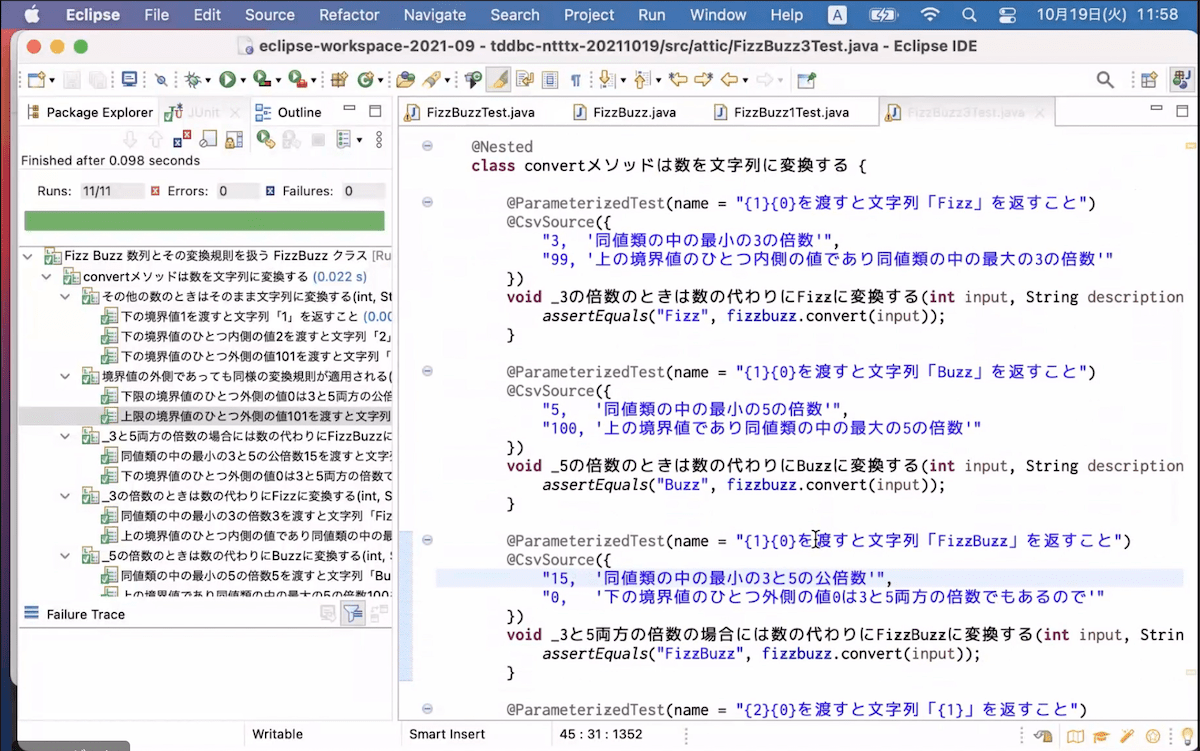Collapse the convertメソッドは数を文字列に変換する tree node
The image size is (1200, 751).
click(x=47, y=276)
